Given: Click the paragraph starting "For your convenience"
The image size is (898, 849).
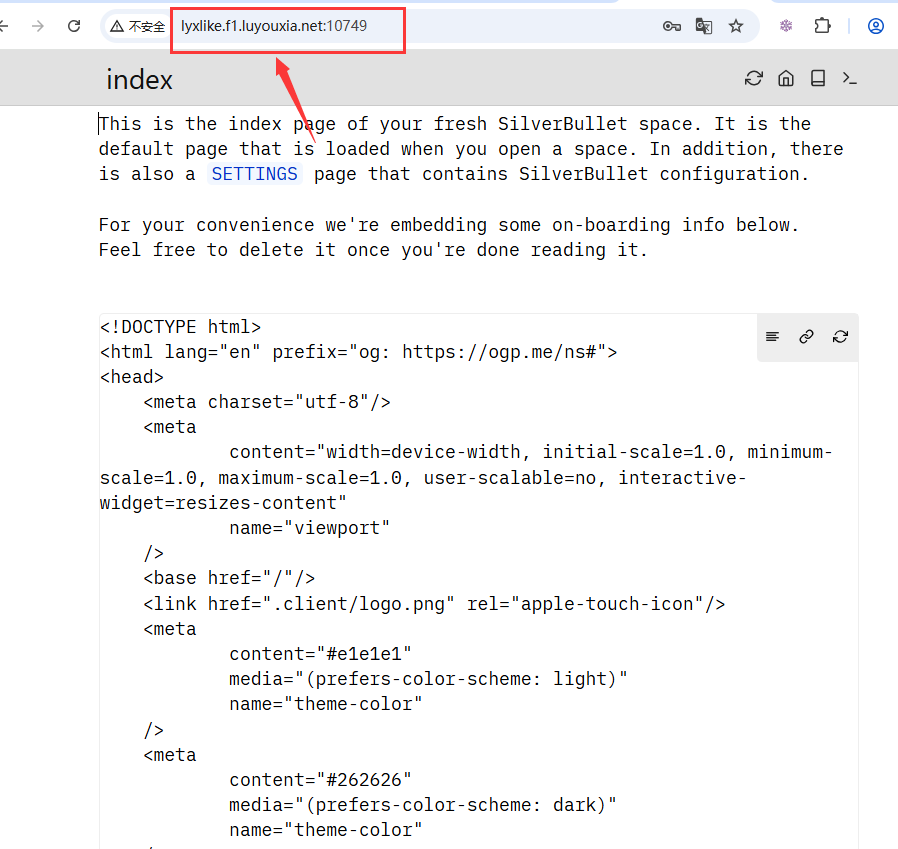Looking at the screenshot, I should click(449, 237).
